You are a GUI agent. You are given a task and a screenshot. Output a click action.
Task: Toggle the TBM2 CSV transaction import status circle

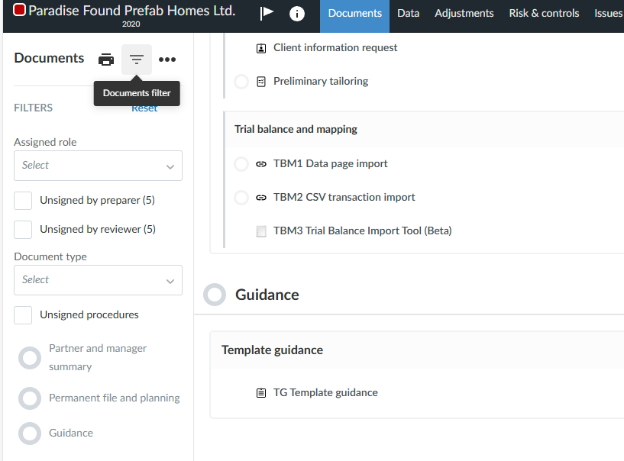tap(241, 197)
